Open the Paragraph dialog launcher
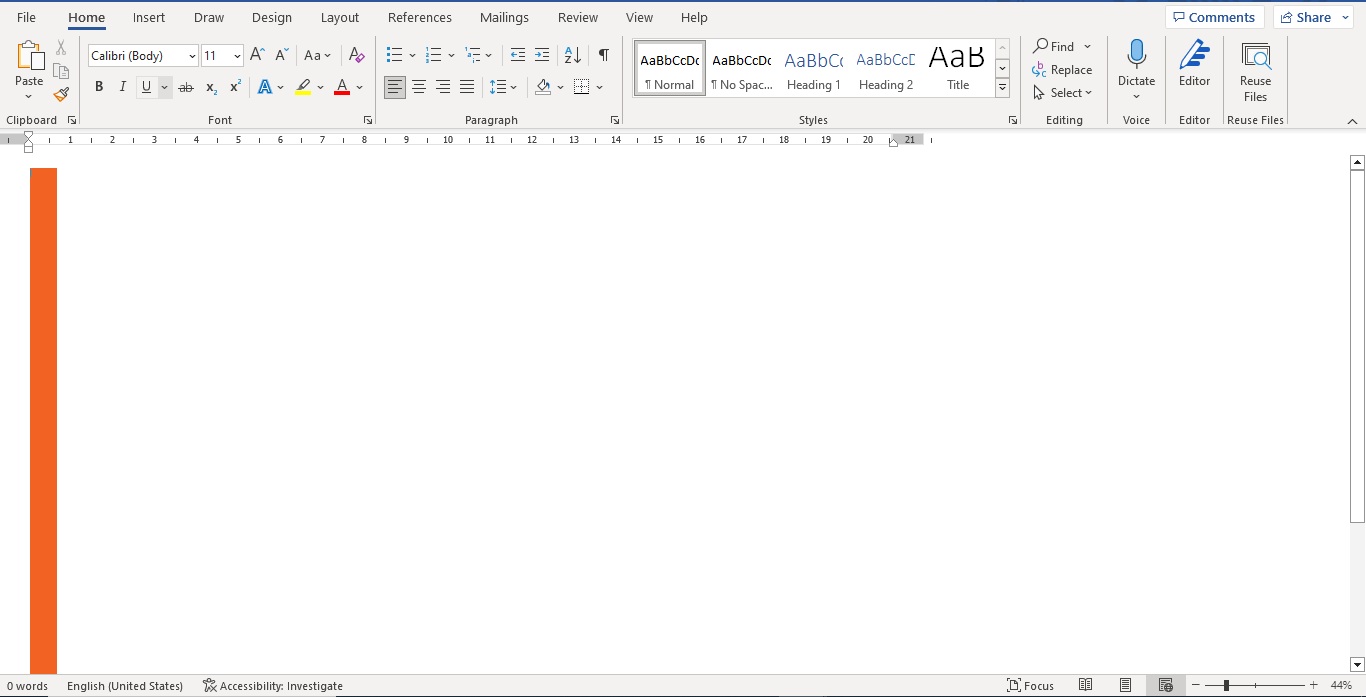 pos(614,120)
